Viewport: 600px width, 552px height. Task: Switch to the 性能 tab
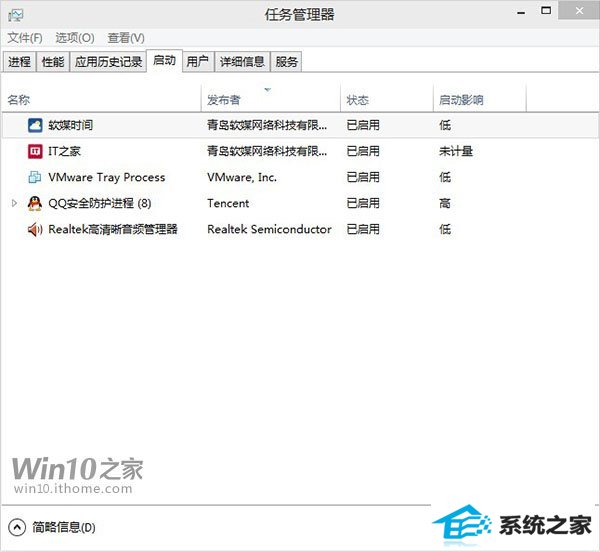point(53,62)
